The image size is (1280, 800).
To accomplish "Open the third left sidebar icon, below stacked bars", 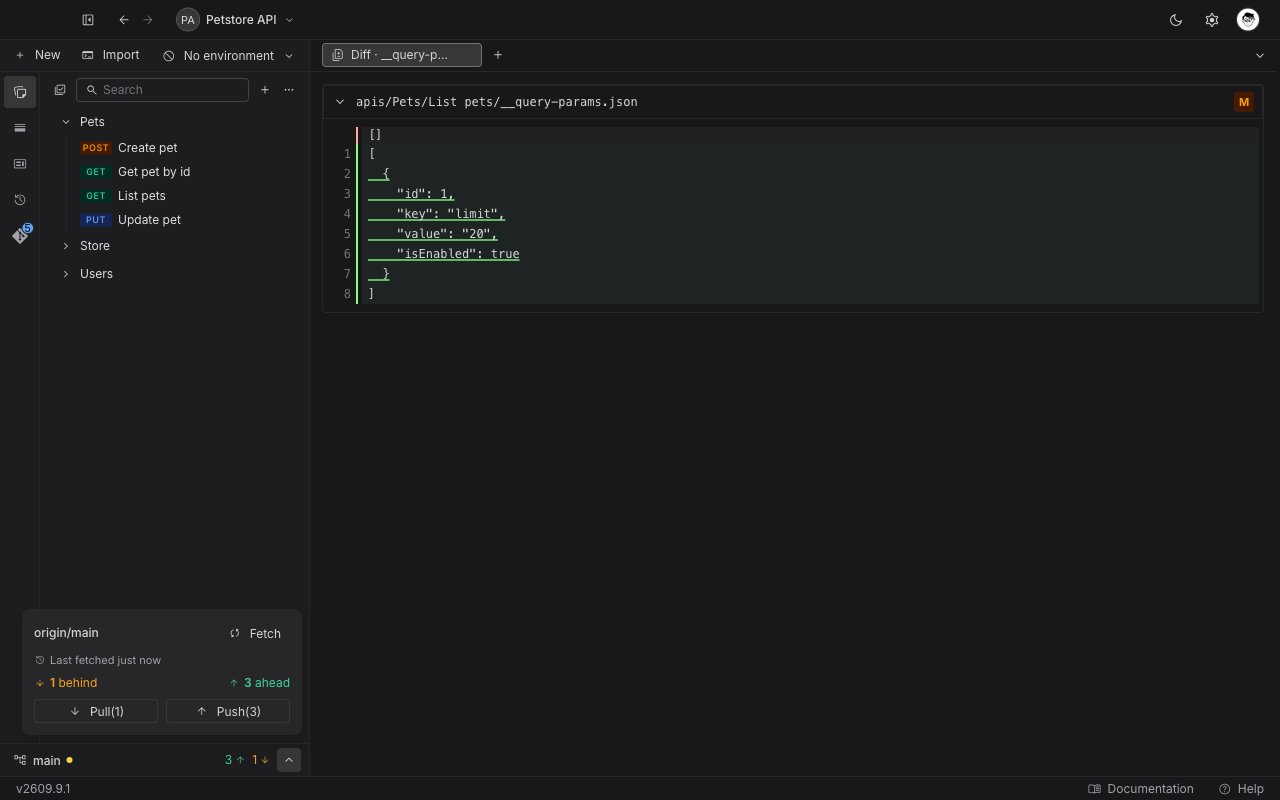I will pyautogui.click(x=20, y=164).
